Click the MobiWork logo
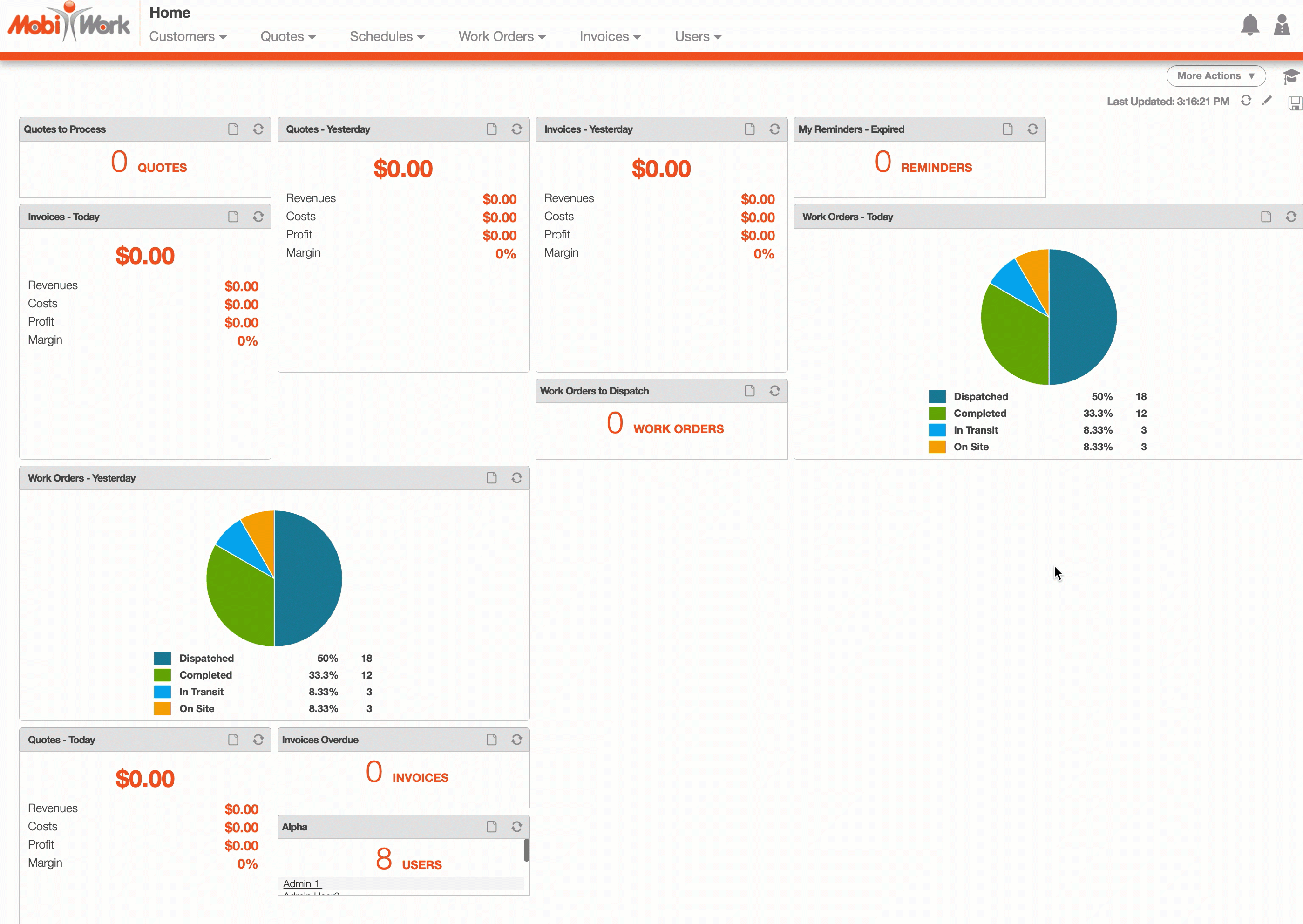This screenshot has height=924, width=1303. point(69,24)
